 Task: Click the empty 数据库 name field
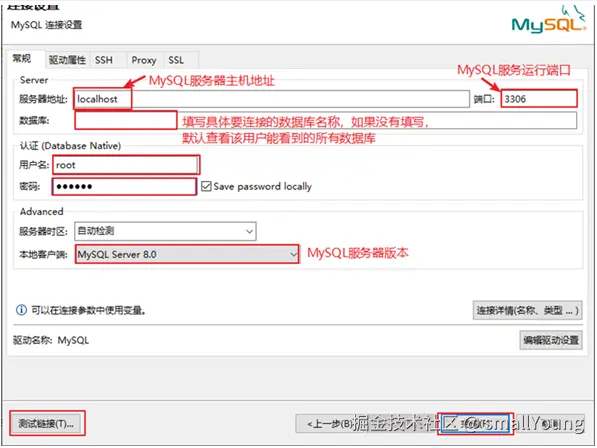(x=326, y=121)
